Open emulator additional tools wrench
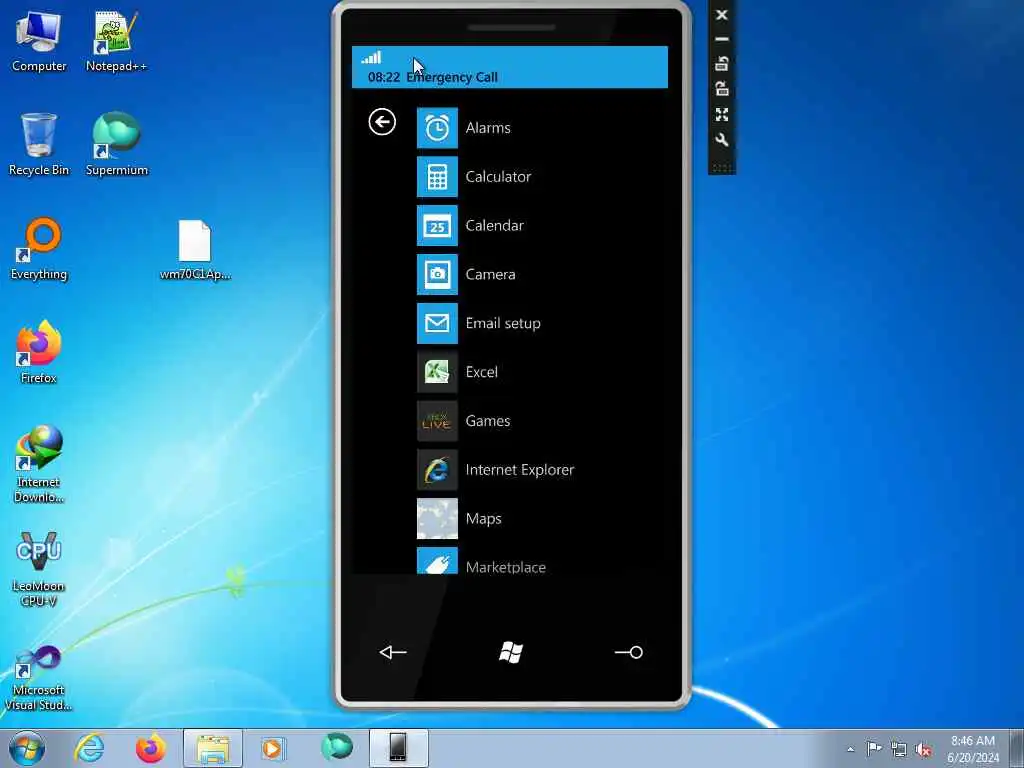Viewport: 1024px width, 768px height. (722, 140)
